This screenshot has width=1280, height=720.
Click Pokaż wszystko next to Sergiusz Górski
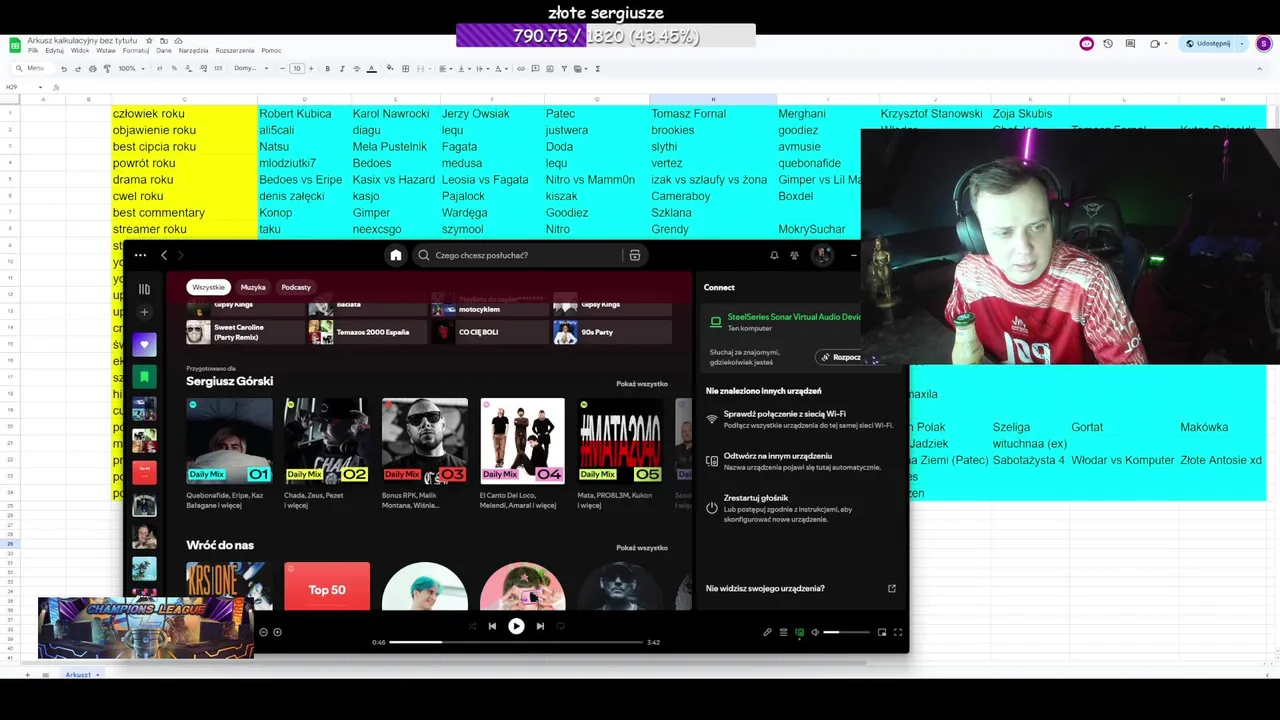tap(642, 384)
